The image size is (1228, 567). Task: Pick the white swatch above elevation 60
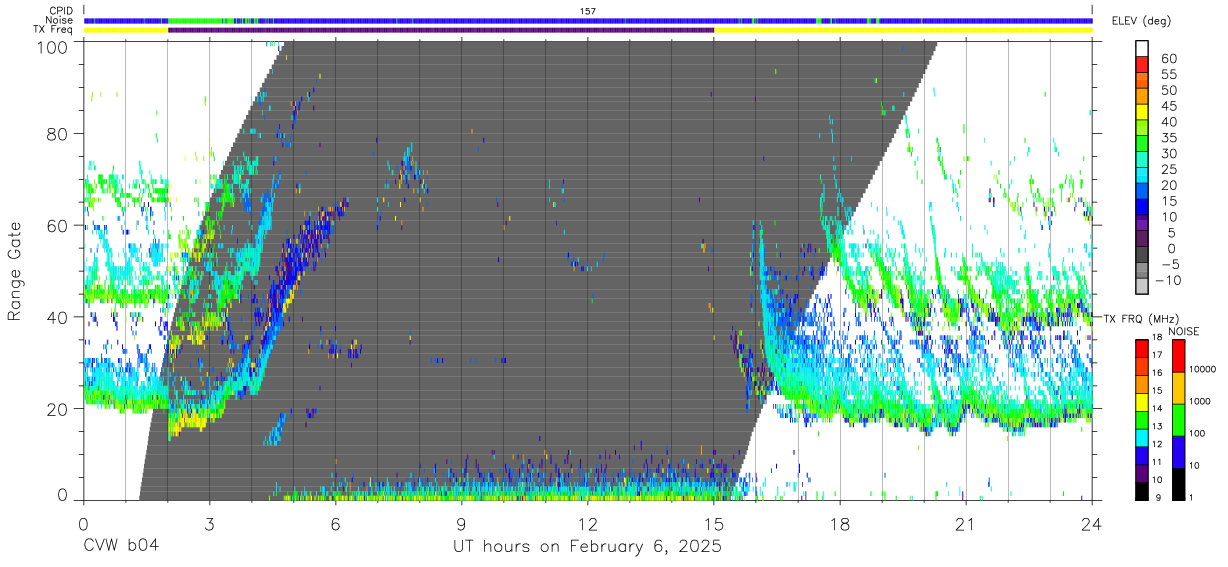[x=1142, y=50]
